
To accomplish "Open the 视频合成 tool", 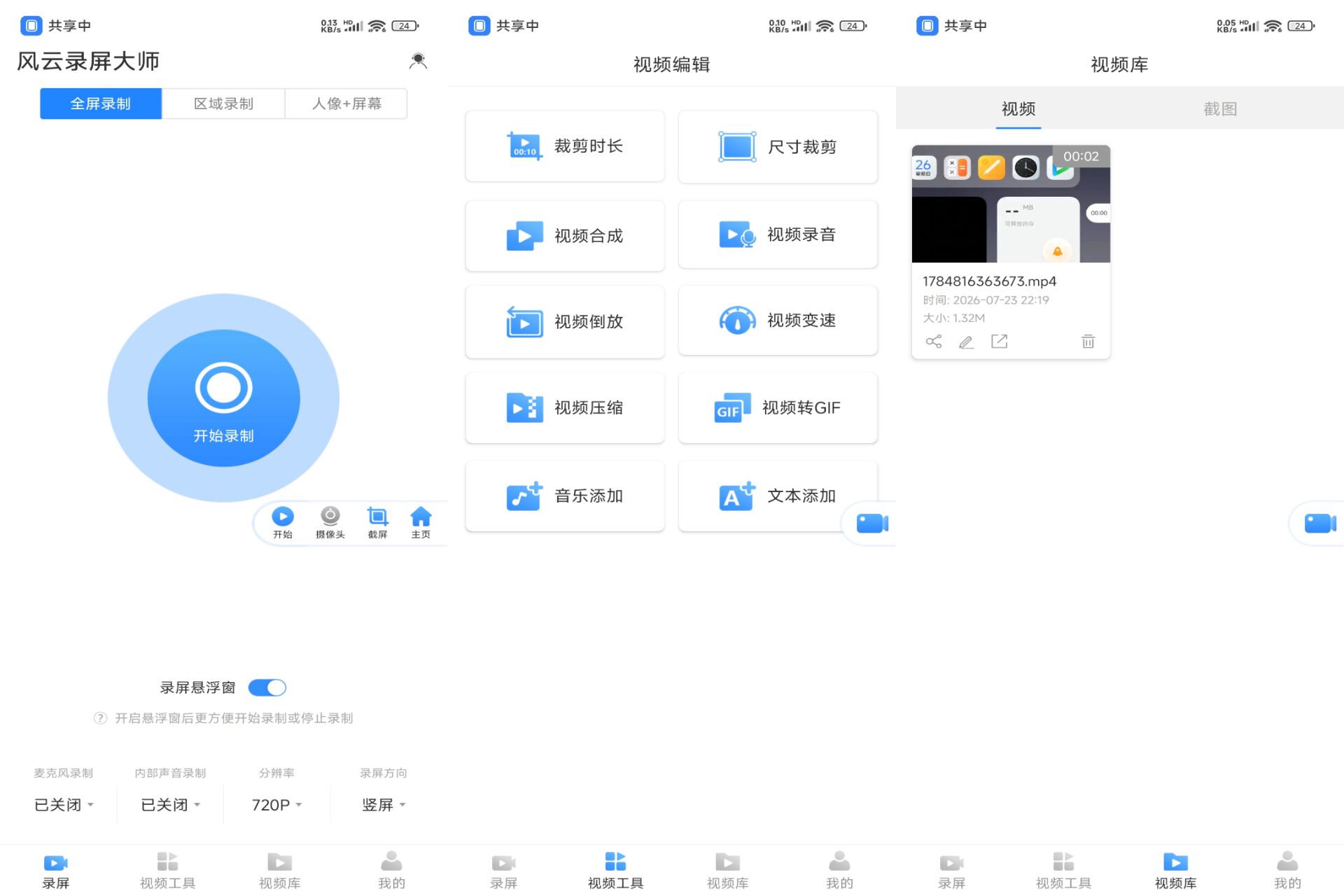I will coord(565,235).
